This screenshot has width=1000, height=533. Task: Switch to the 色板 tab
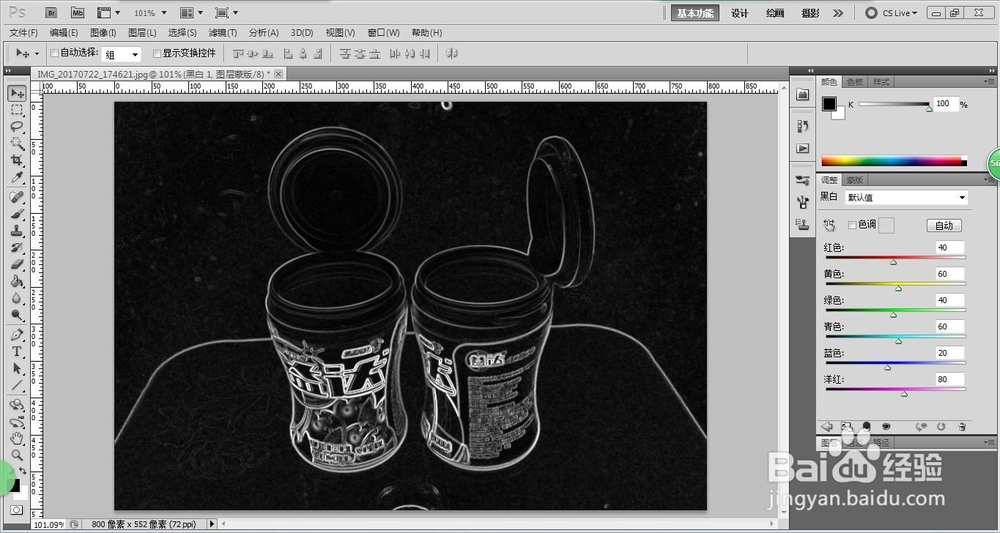coord(854,82)
